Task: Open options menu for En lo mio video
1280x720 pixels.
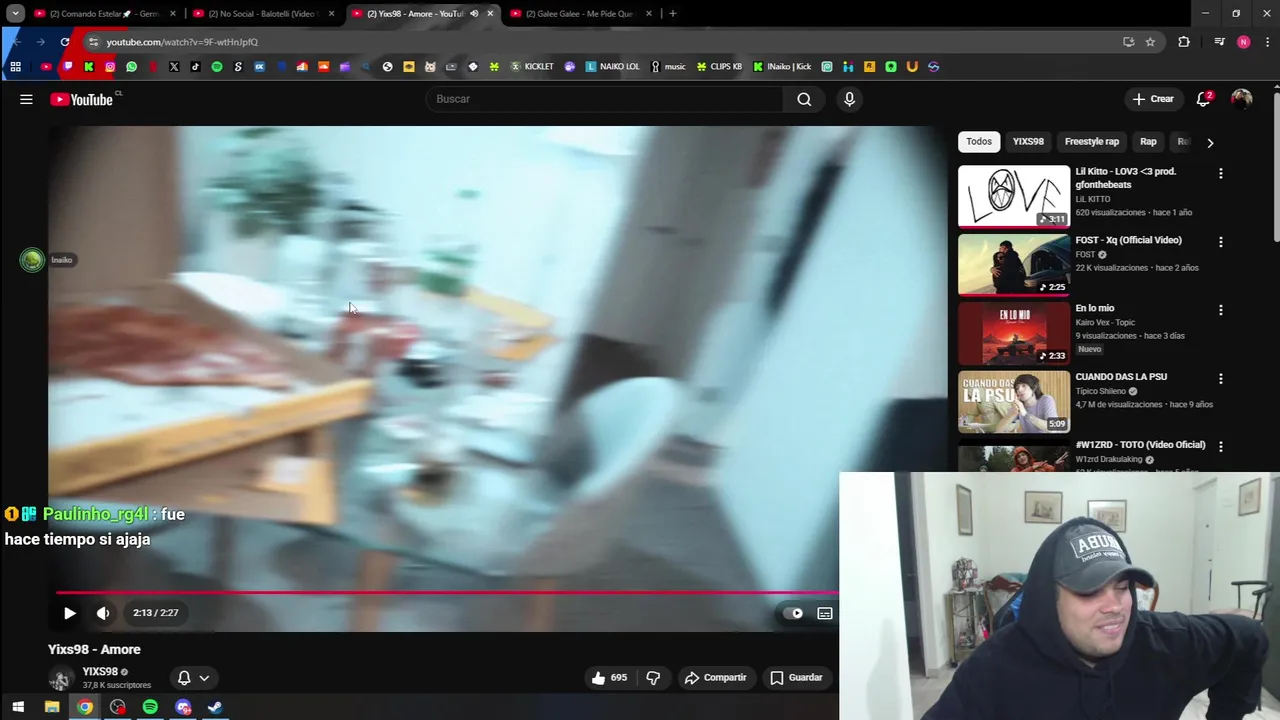Action: click(1220, 310)
